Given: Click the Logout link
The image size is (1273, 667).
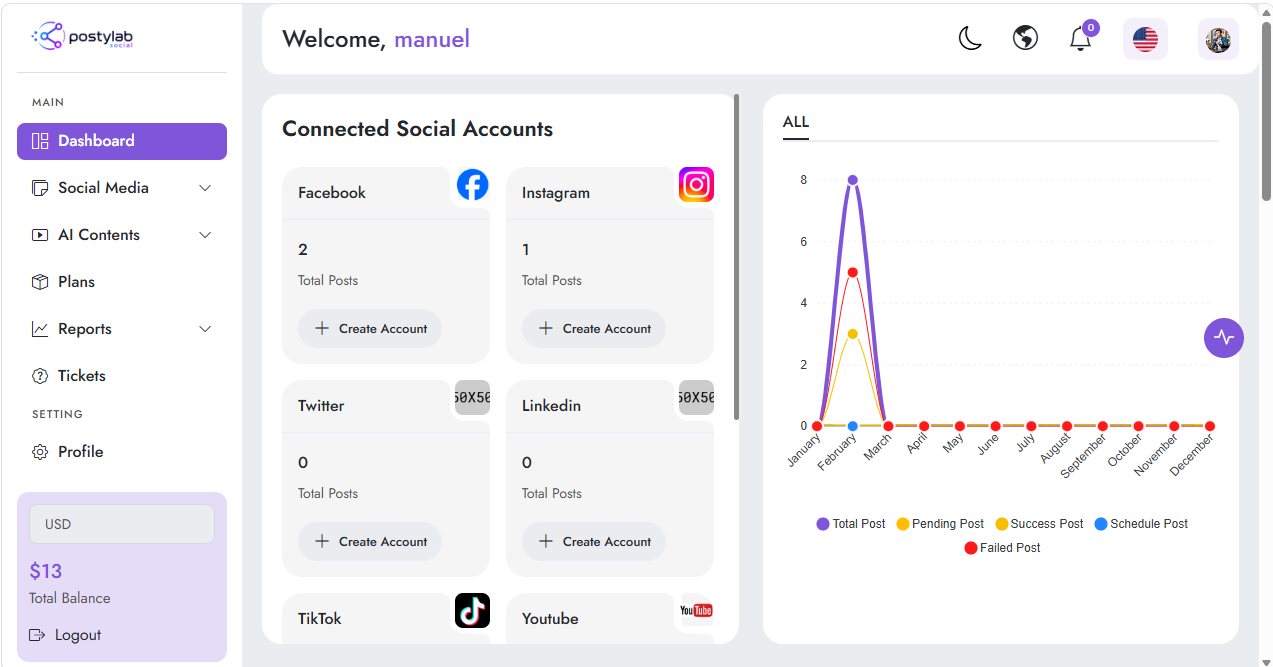Looking at the screenshot, I should coord(66,635).
